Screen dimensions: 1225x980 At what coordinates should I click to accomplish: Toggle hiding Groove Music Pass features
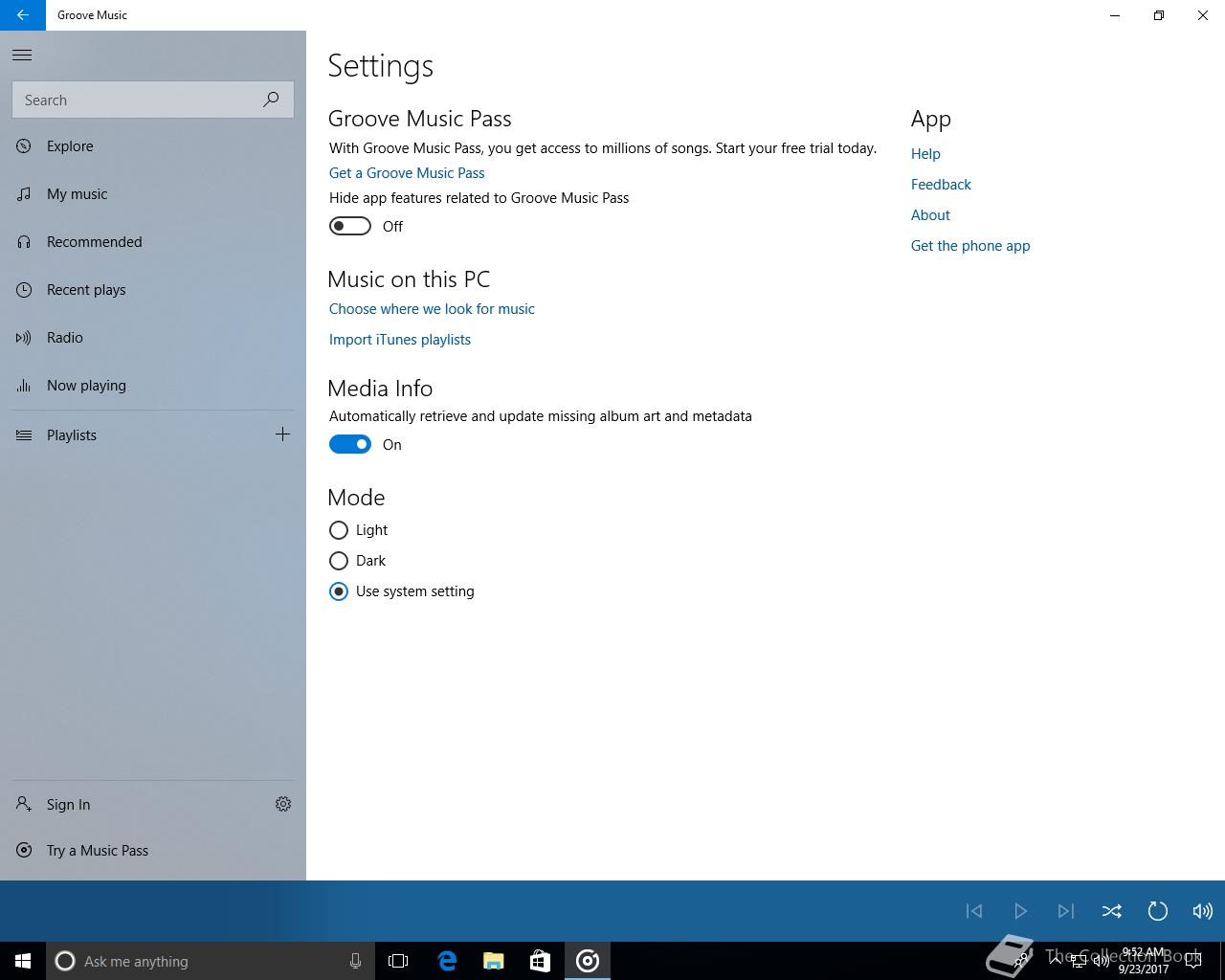[x=350, y=226]
